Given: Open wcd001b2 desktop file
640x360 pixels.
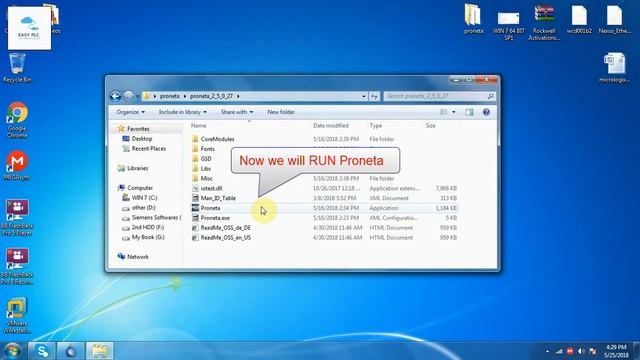Looking at the screenshot, I should (x=579, y=19).
